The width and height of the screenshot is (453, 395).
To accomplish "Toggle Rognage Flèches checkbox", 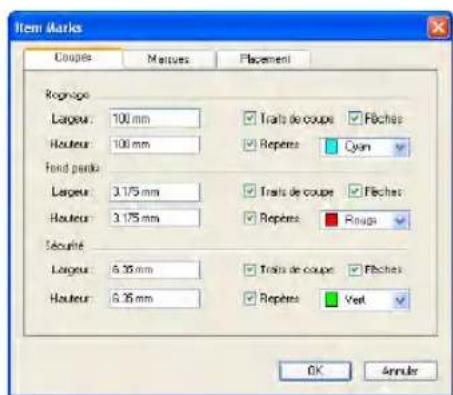I will point(355,118).
